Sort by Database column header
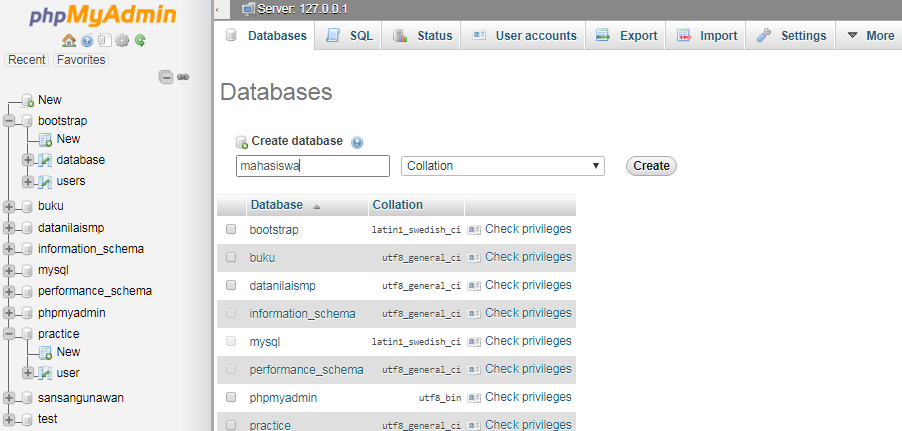The width and height of the screenshot is (902, 431). (277, 205)
